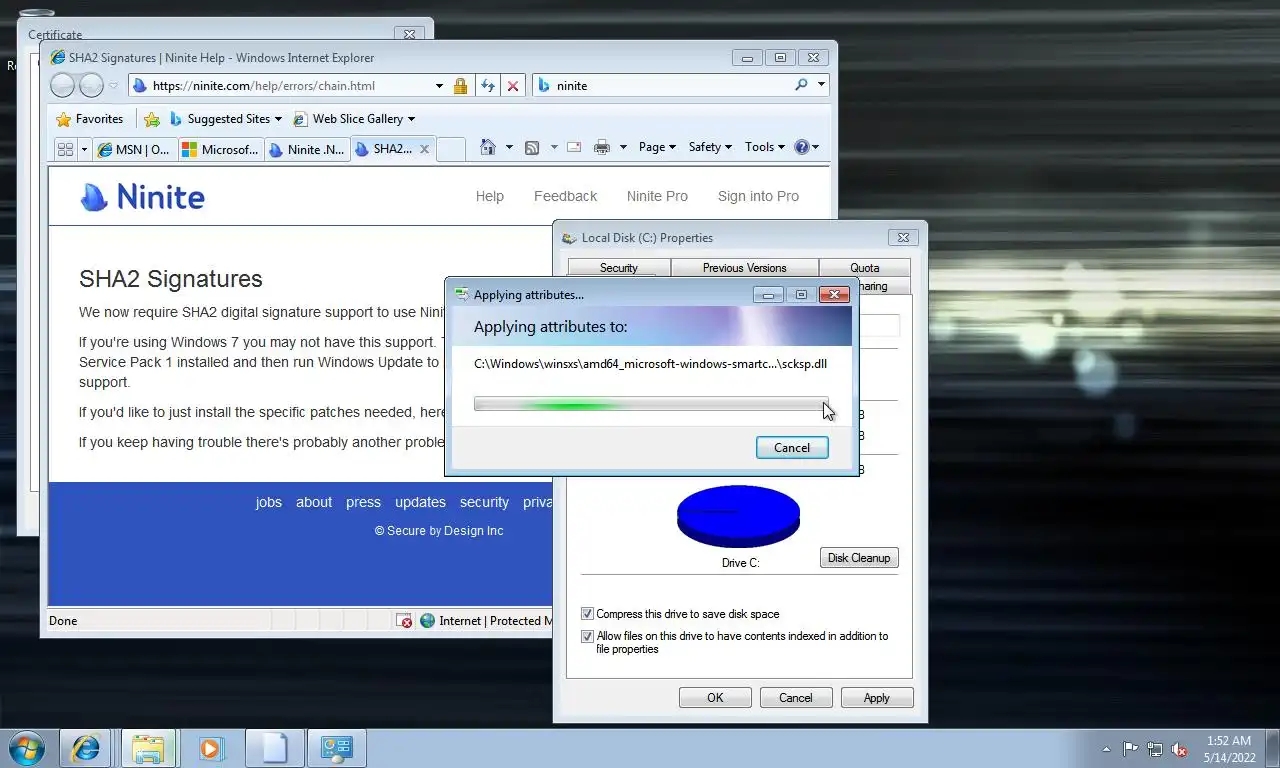1280x768 pixels.
Task: Switch to the Microsoft browser tab
Action: click(219, 149)
